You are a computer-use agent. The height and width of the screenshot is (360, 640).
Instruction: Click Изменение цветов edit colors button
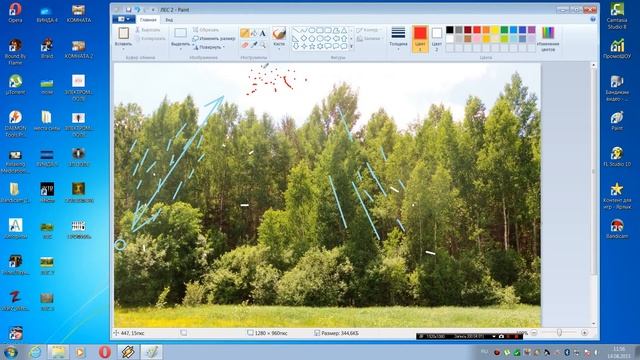coord(548,38)
